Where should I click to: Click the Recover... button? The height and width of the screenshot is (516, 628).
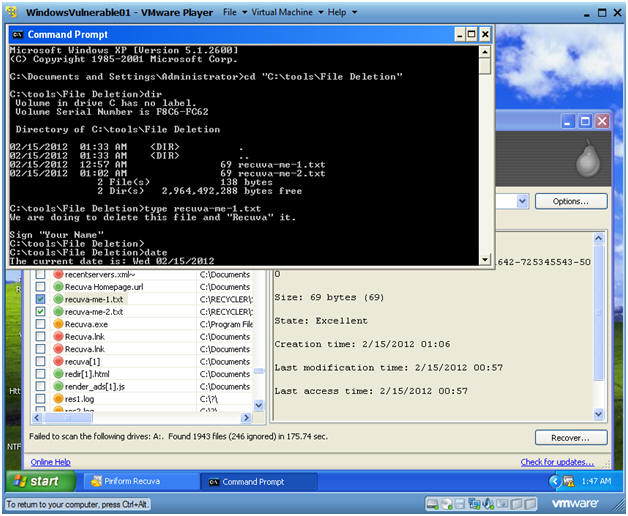click(x=571, y=437)
